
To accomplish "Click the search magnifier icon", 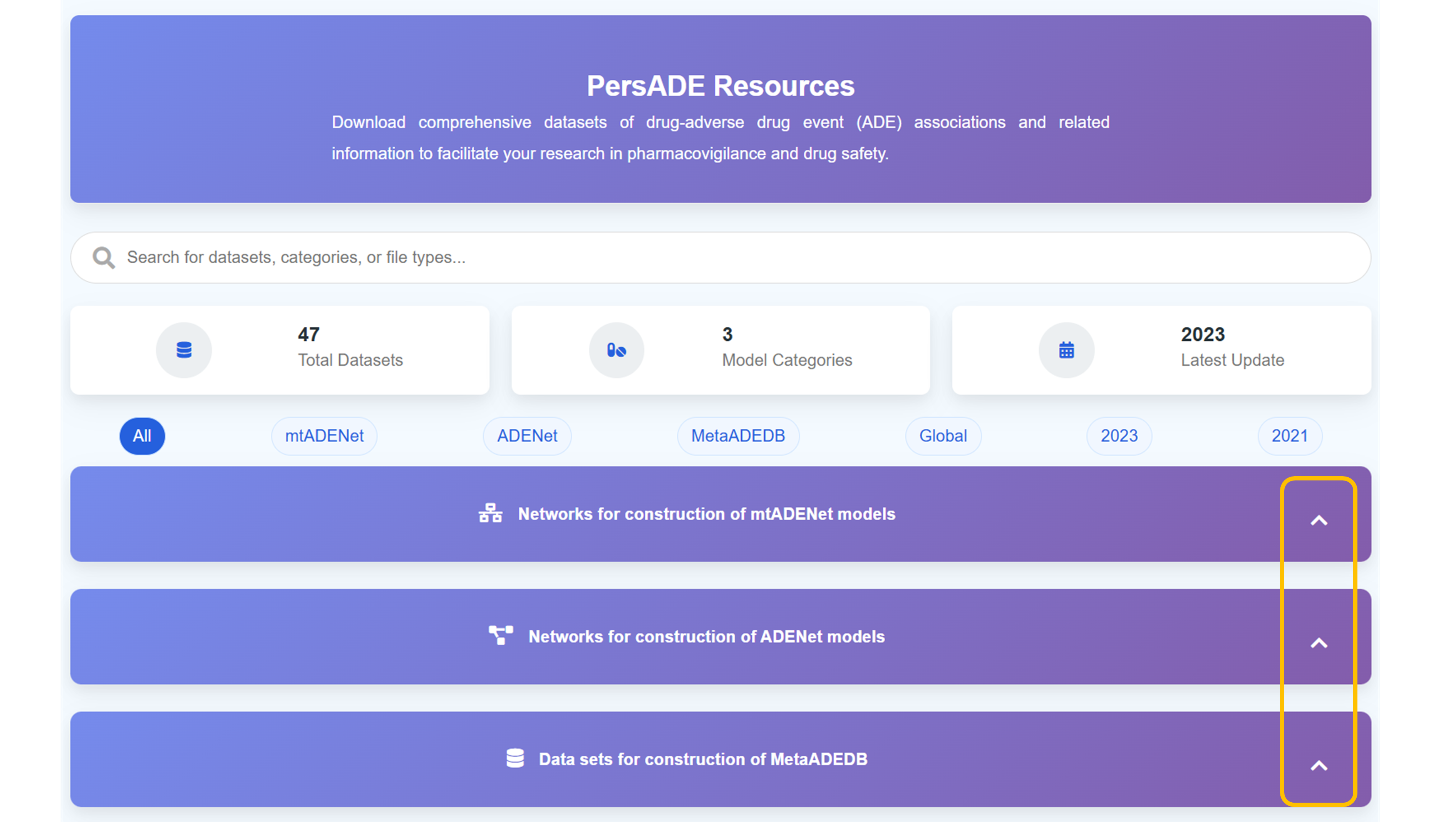I will click(x=104, y=257).
